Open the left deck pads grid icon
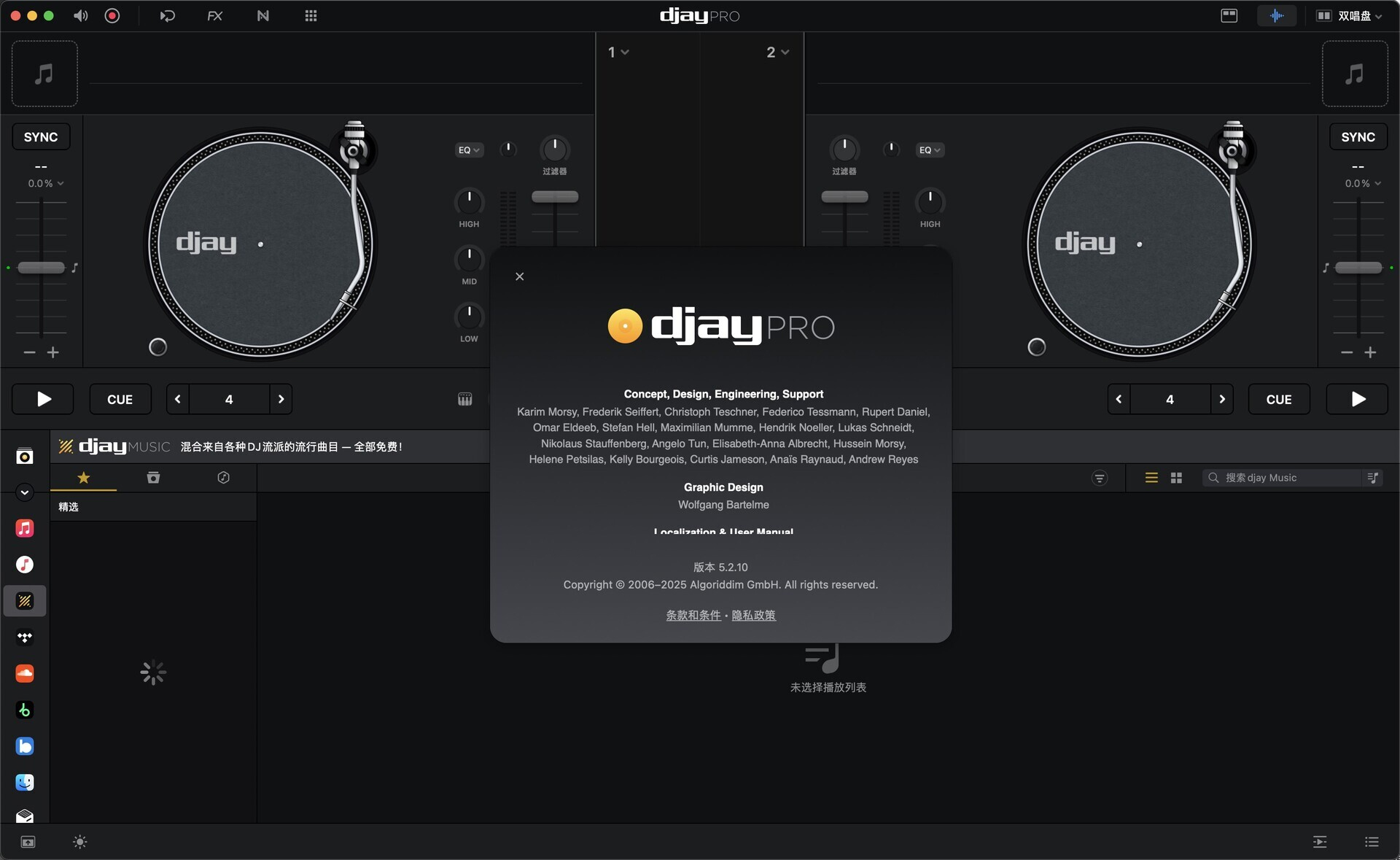The width and height of the screenshot is (1400, 860). tap(465, 399)
